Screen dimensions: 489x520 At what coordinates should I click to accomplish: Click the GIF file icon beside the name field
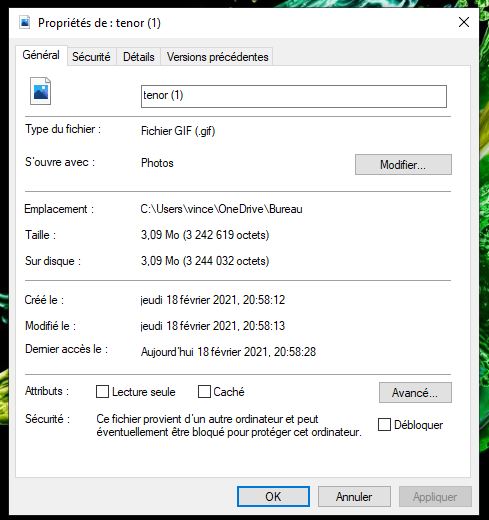pyautogui.click(x=40, y=91)
